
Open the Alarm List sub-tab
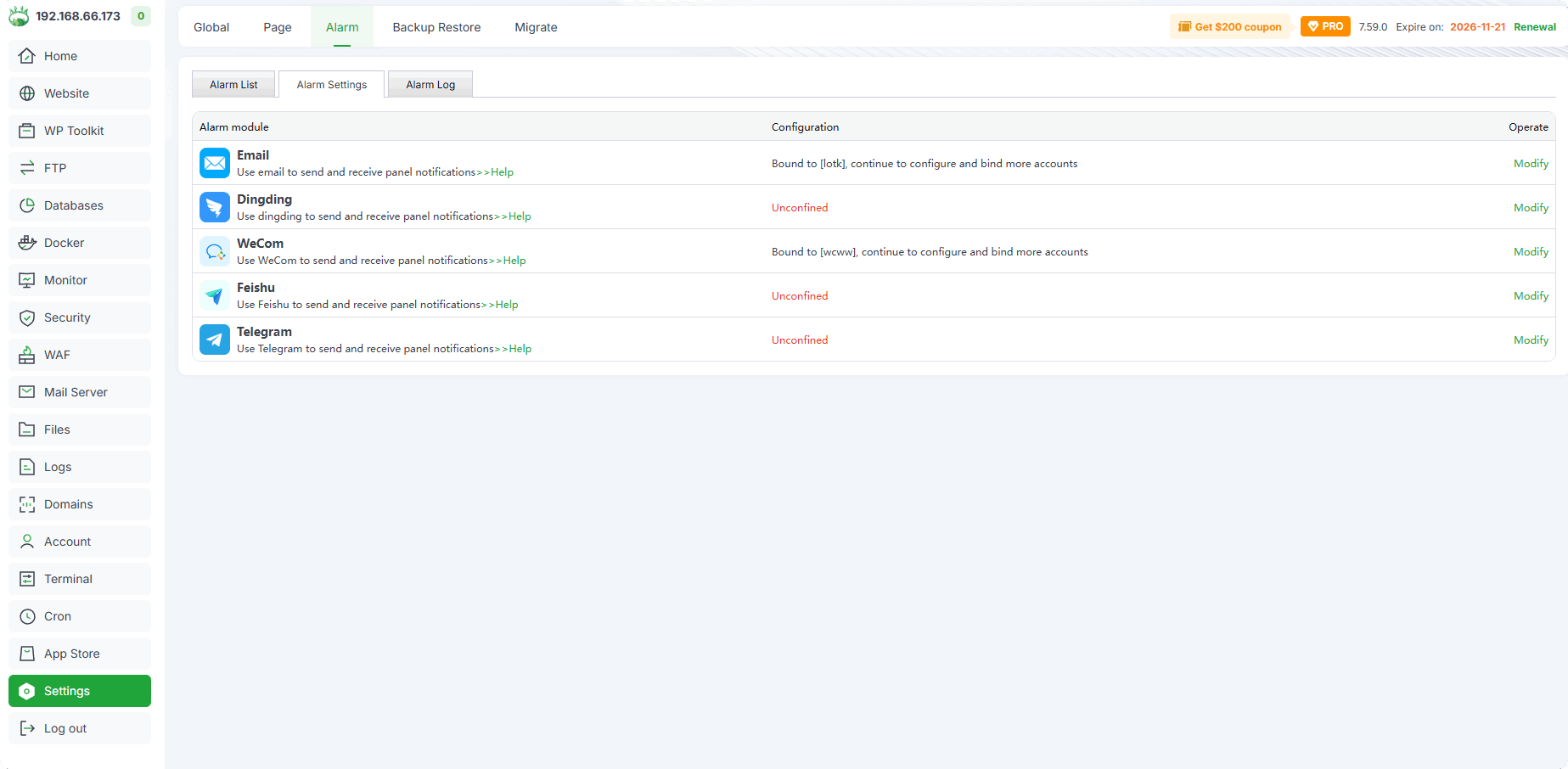233,84
